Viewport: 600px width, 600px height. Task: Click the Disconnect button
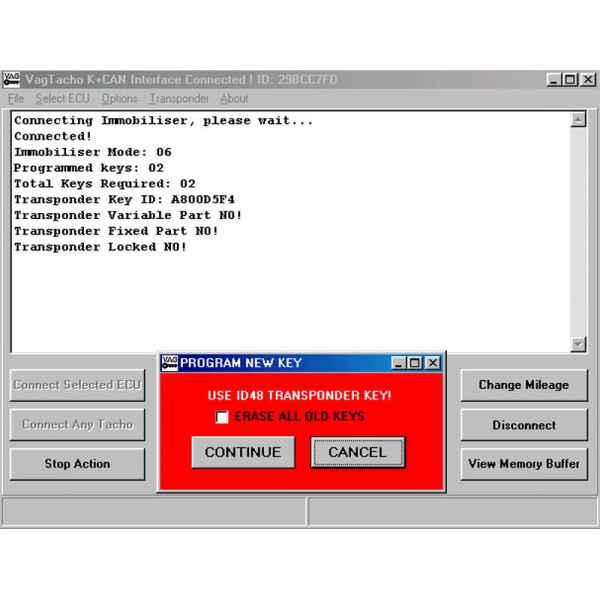pyautogui.click(x=523, y=425)
